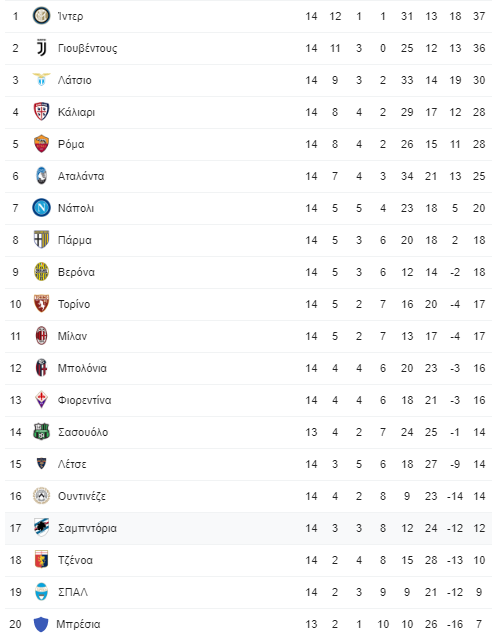Click the Genoa team crest
The image size is (492, 637).
41,560
